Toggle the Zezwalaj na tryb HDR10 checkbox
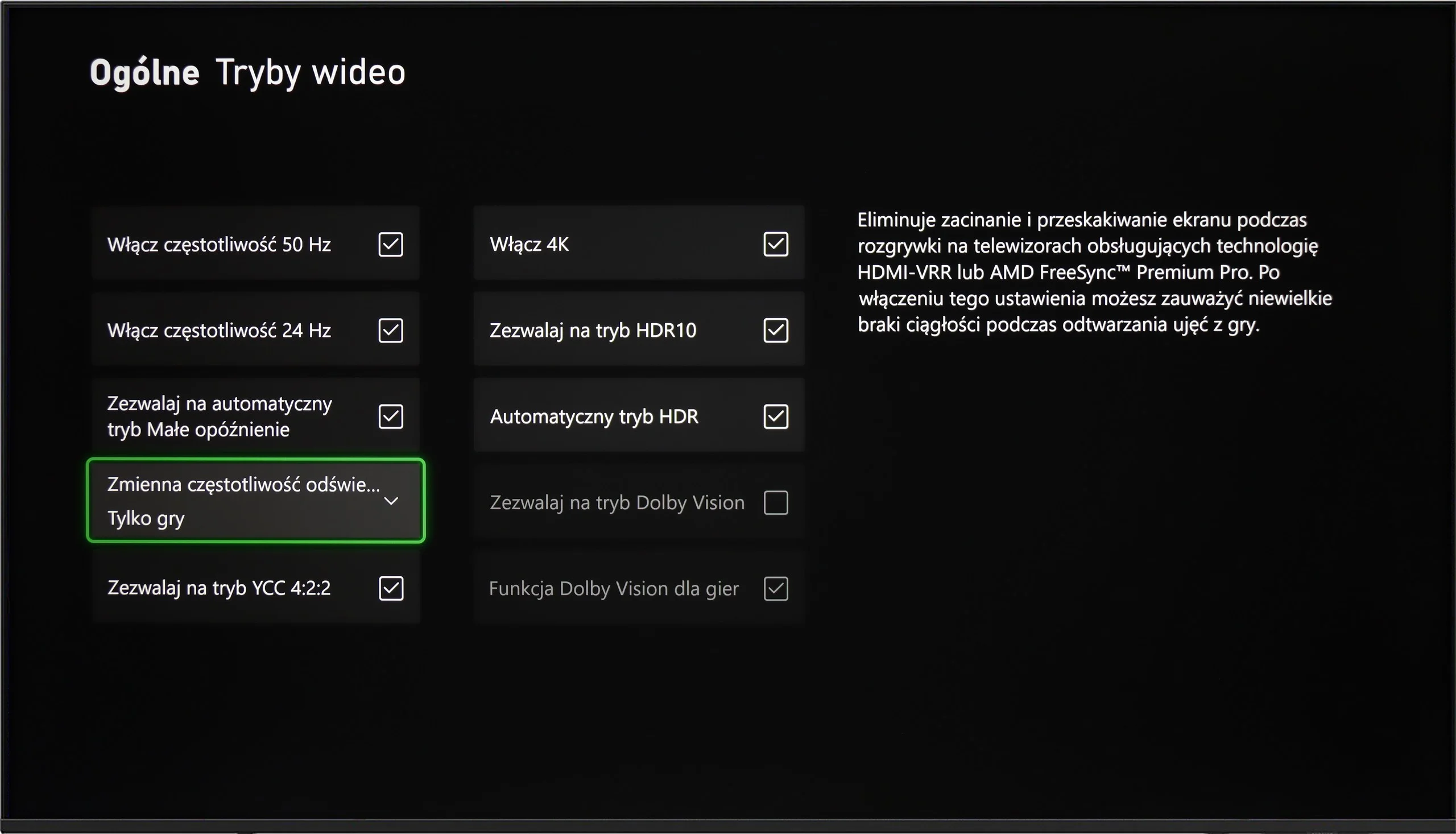 point(776,331)
